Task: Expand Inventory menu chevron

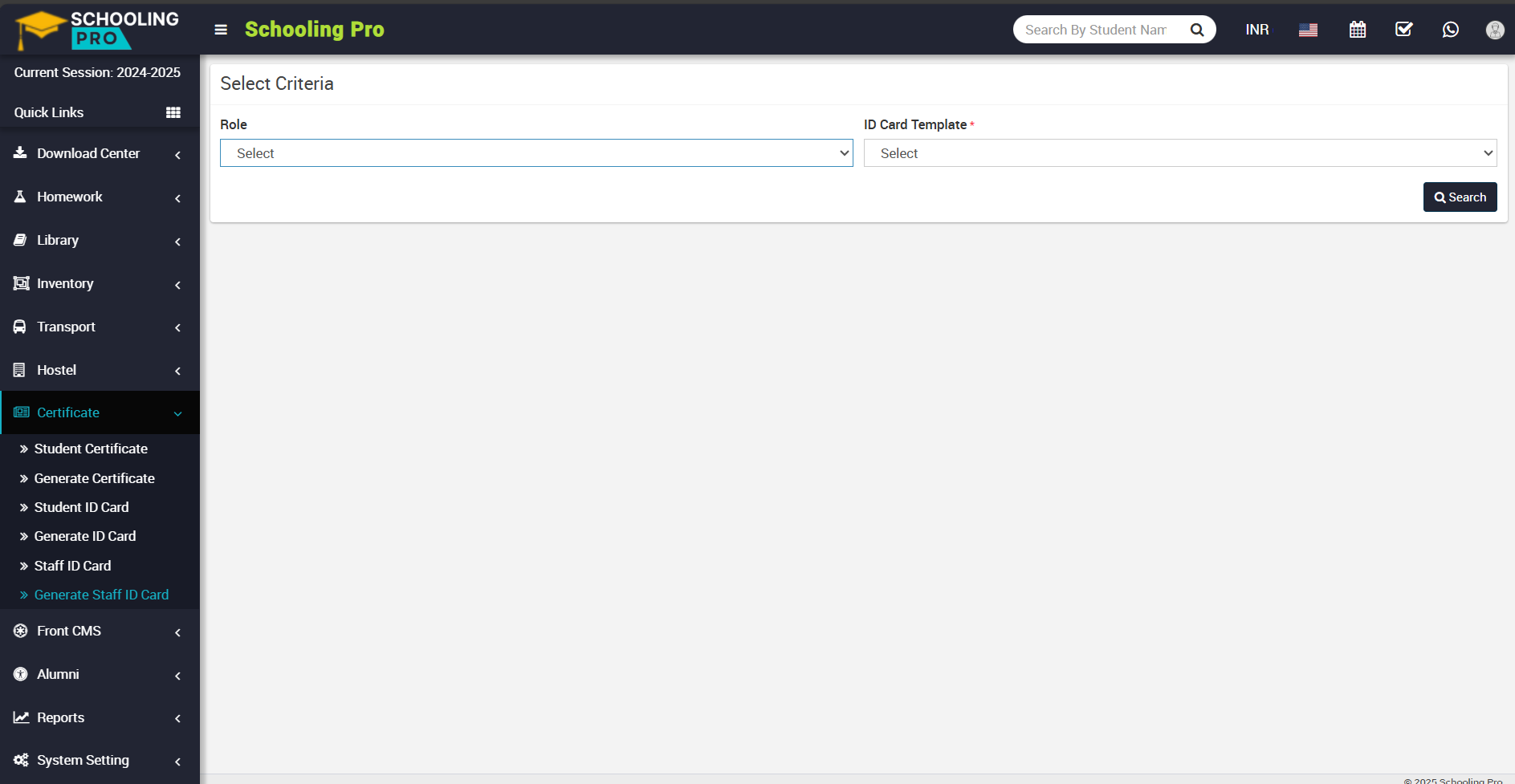Action: click(177, 284)
